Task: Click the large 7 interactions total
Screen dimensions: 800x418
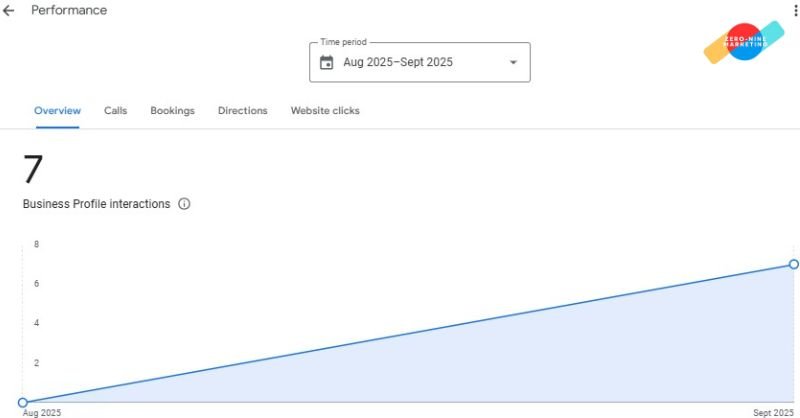Action: point(33,170)
